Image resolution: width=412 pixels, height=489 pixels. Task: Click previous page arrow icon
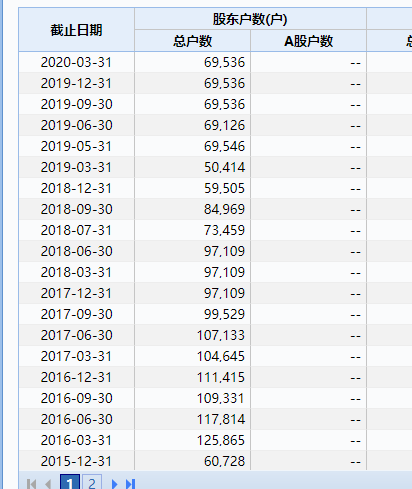click(48, 484)
